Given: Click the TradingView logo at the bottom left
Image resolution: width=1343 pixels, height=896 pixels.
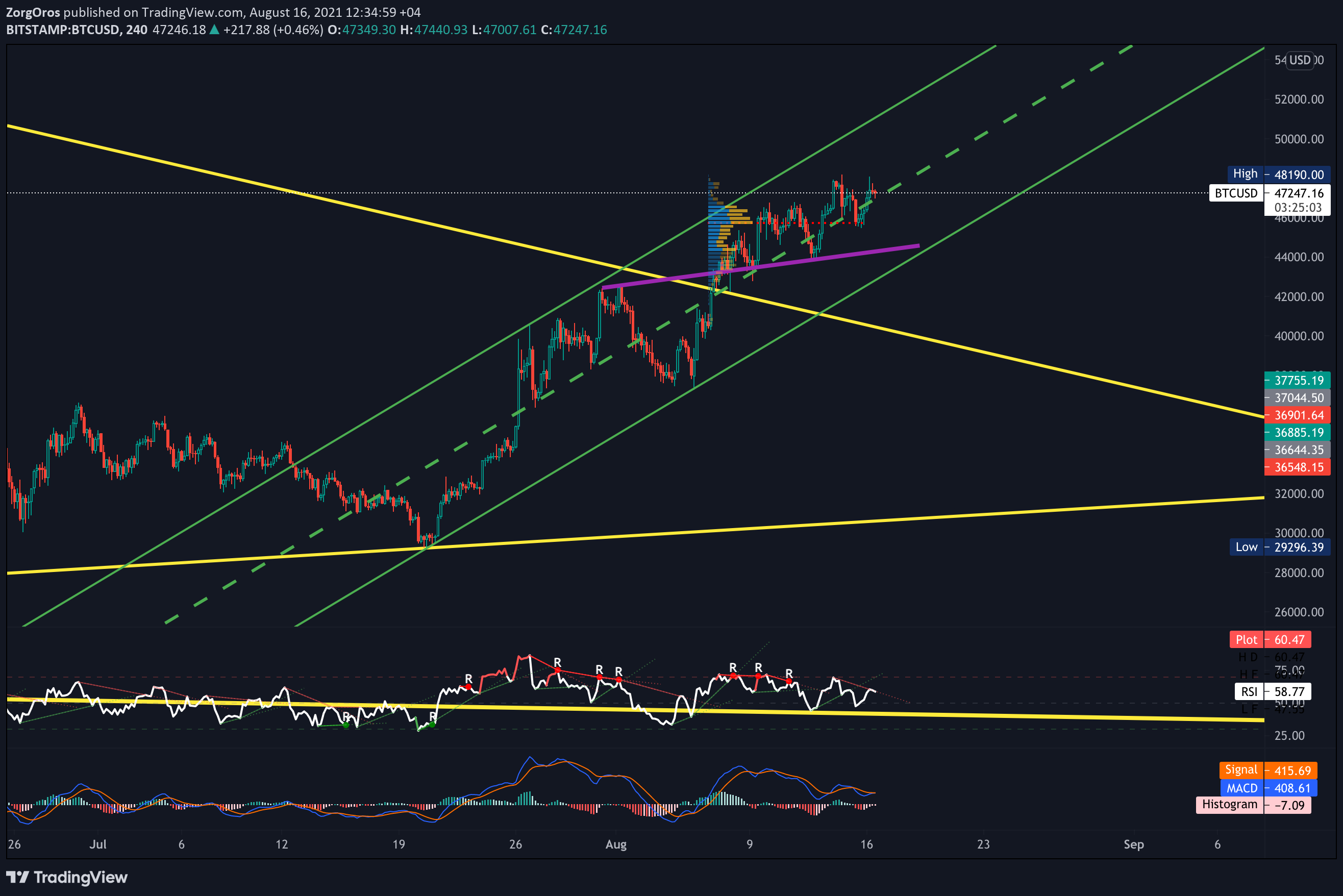Looking at the screenshot, I should tap(67, 877).
